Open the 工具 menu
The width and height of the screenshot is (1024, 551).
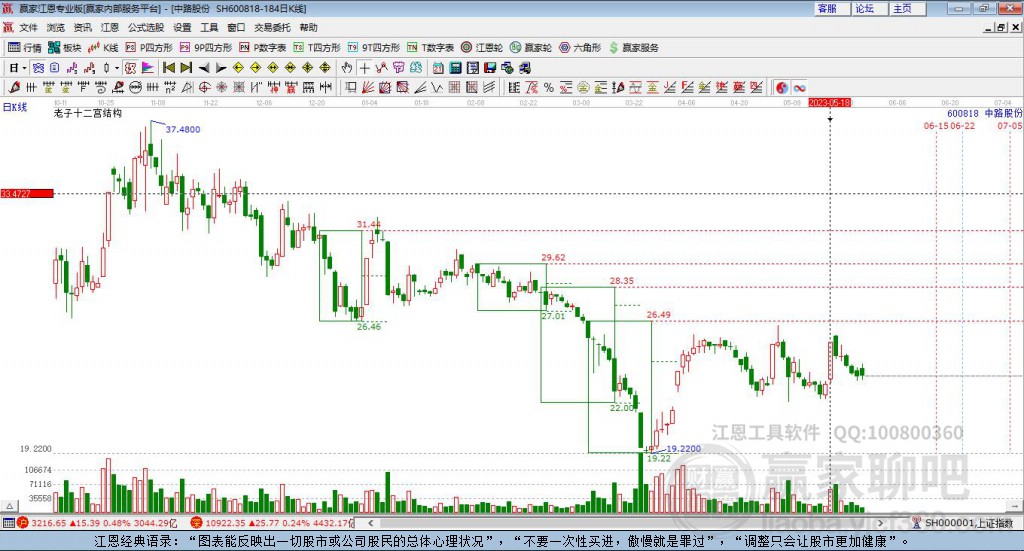[x=209, y=27]
